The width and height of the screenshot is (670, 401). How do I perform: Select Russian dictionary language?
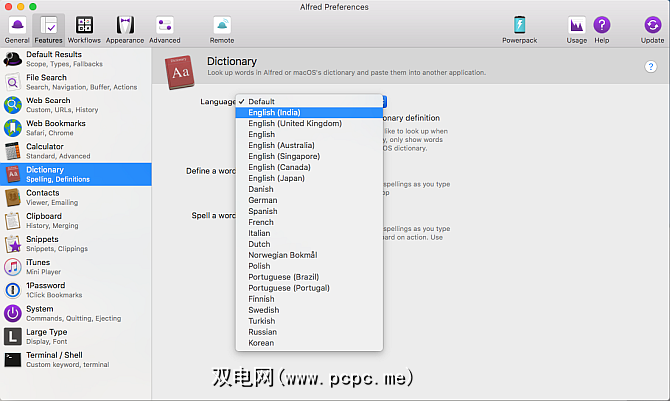click(x=309, y=332)
